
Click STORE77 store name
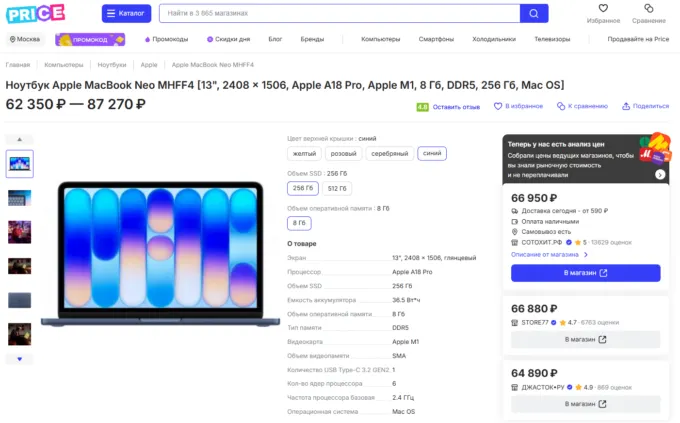535,322
